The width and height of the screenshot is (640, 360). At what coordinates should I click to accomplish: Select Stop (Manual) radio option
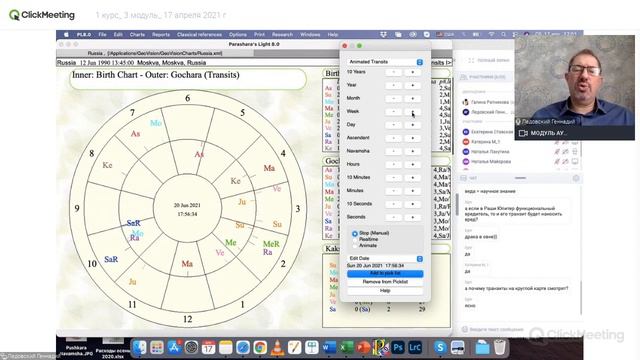click(x=355, y=233)
